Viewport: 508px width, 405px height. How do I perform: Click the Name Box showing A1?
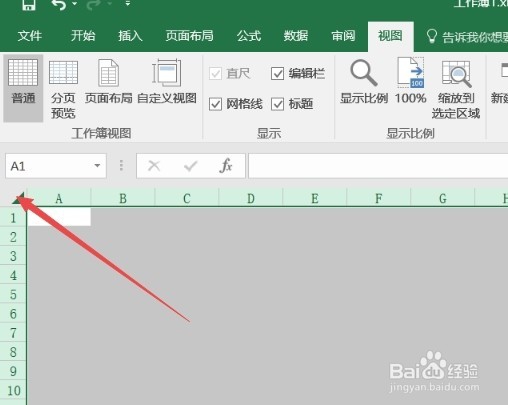(49, 166)
